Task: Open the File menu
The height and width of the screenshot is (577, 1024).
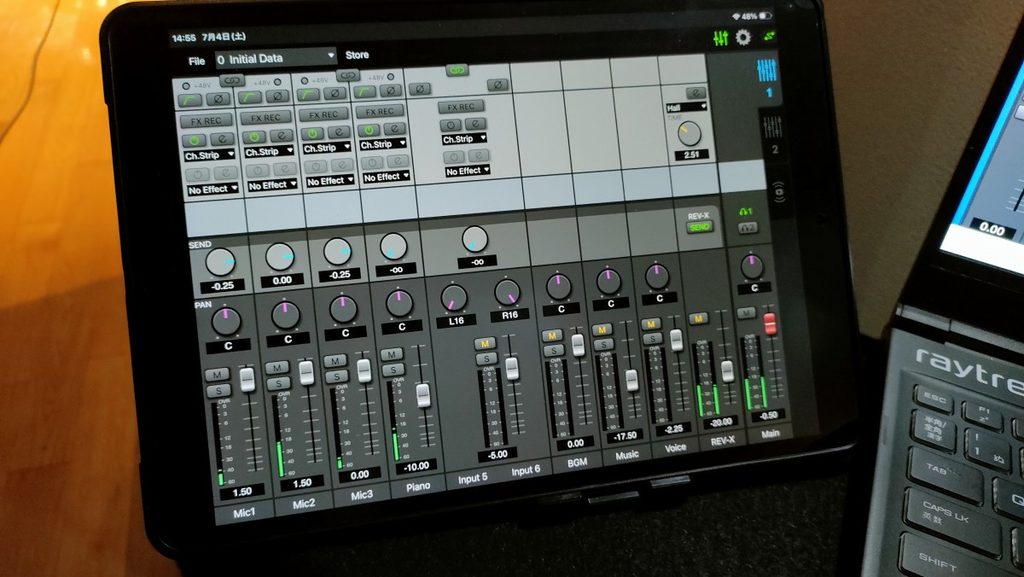Action: [x=197, y=61]
